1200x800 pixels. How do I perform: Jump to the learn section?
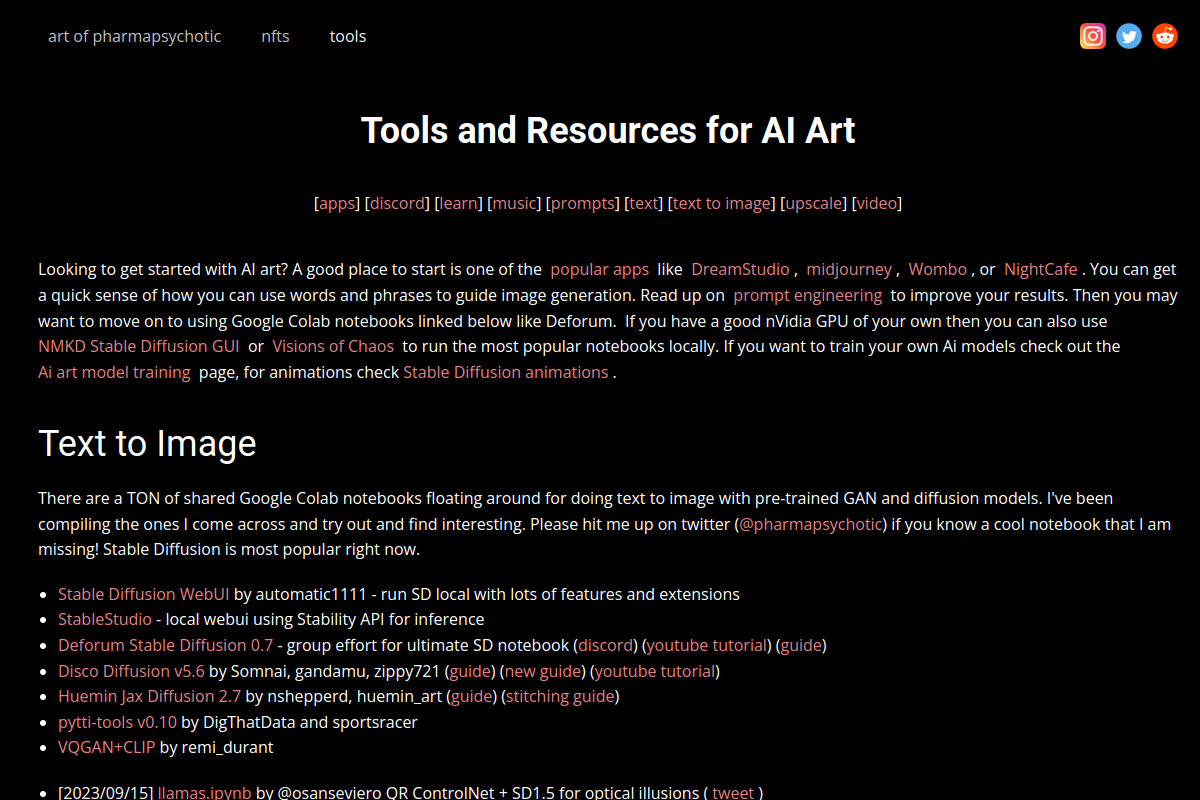coord(459,203)
